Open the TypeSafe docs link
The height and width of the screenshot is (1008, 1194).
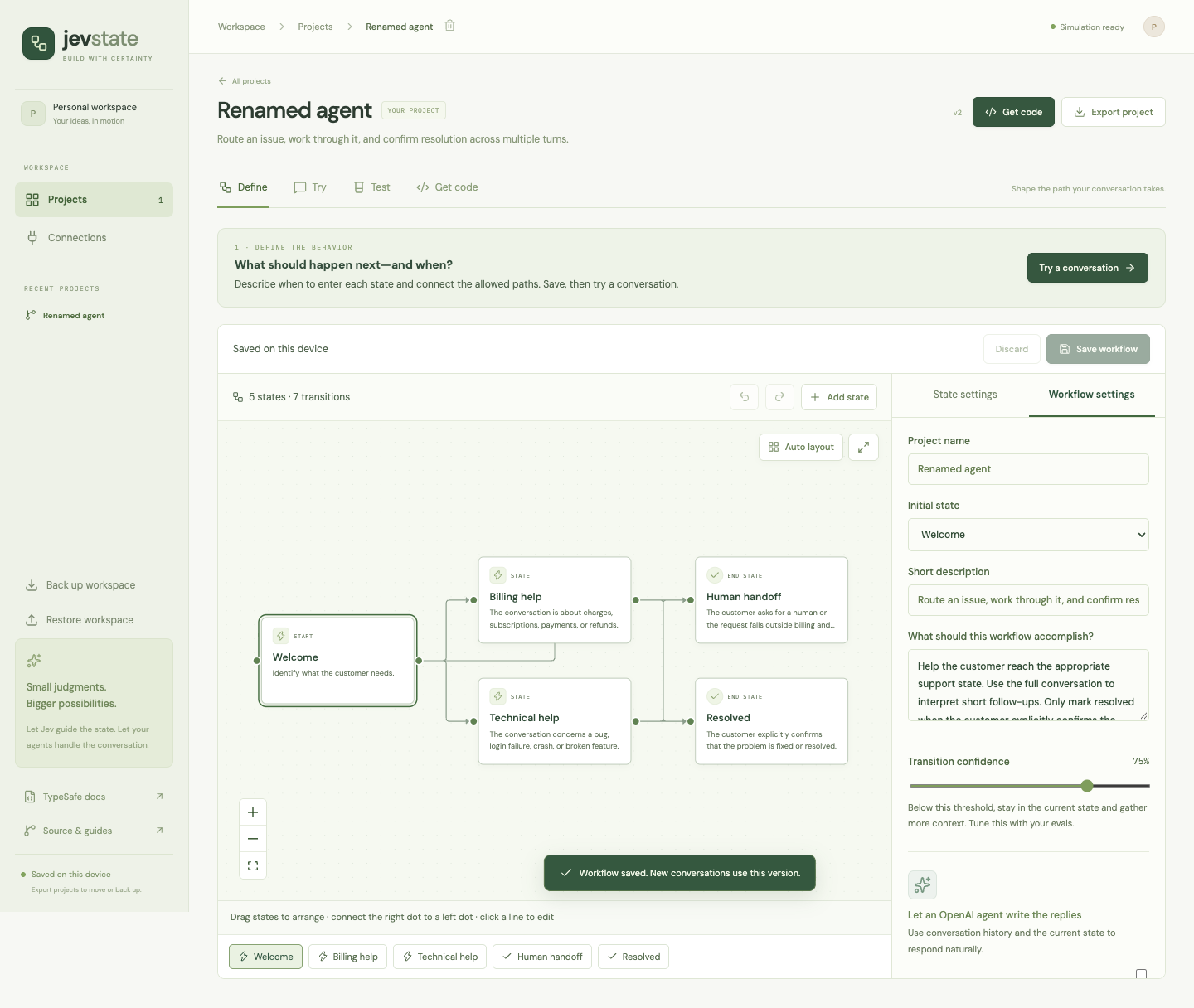tap(94, 797)
